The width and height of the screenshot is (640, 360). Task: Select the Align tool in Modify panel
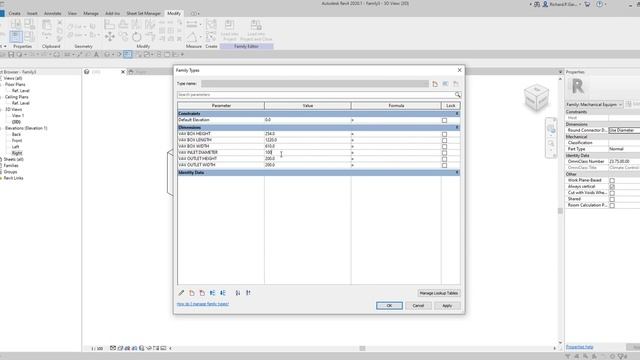click(109, 24)
